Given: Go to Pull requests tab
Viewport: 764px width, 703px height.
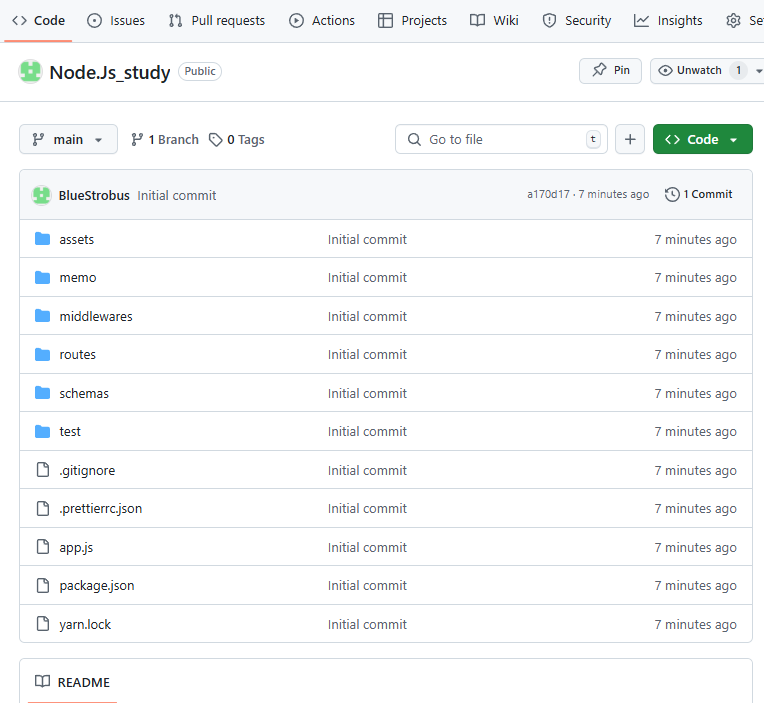Looking at the screenshot, I should coord(217,20).
